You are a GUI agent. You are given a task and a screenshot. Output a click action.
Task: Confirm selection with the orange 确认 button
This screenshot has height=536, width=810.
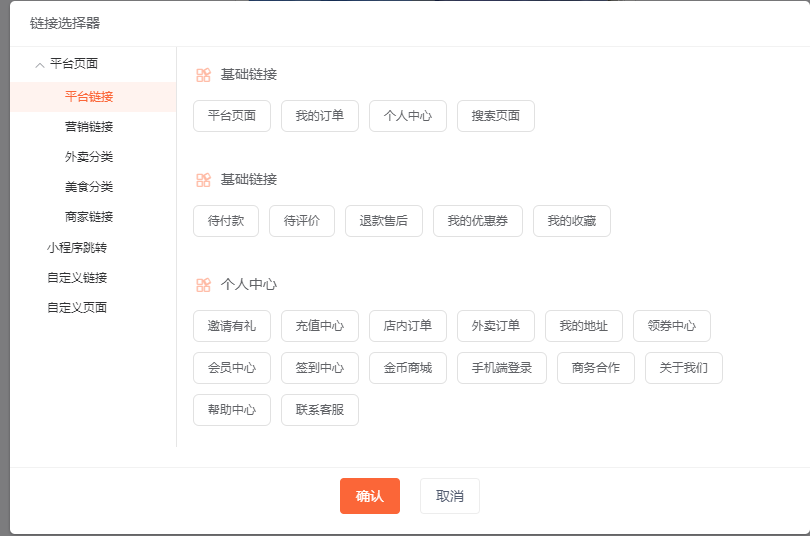370,496
